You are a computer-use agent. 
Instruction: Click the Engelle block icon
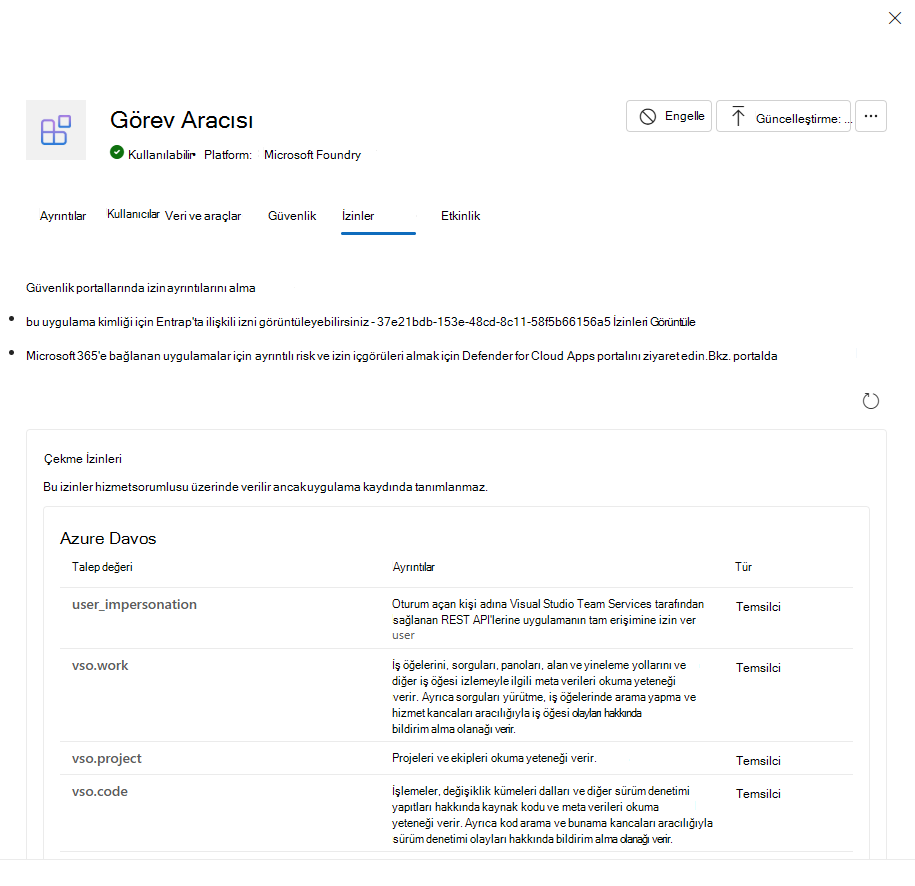pyautogui.click(x=648, y=117)
